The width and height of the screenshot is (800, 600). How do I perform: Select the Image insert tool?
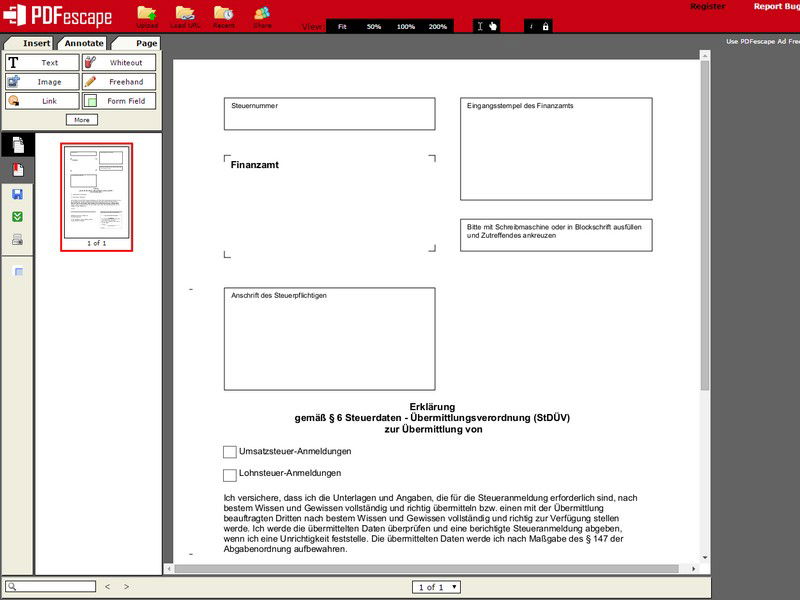(x=42, y=82)
